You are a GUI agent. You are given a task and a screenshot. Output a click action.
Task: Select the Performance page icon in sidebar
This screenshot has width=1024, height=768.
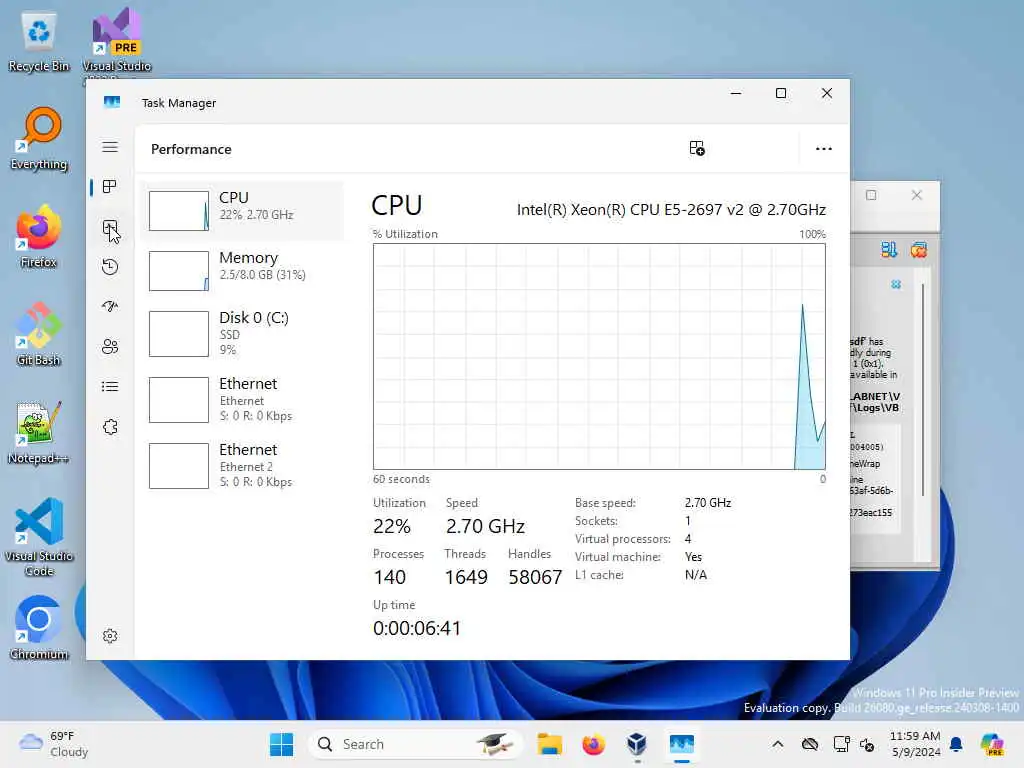[110, 227]
